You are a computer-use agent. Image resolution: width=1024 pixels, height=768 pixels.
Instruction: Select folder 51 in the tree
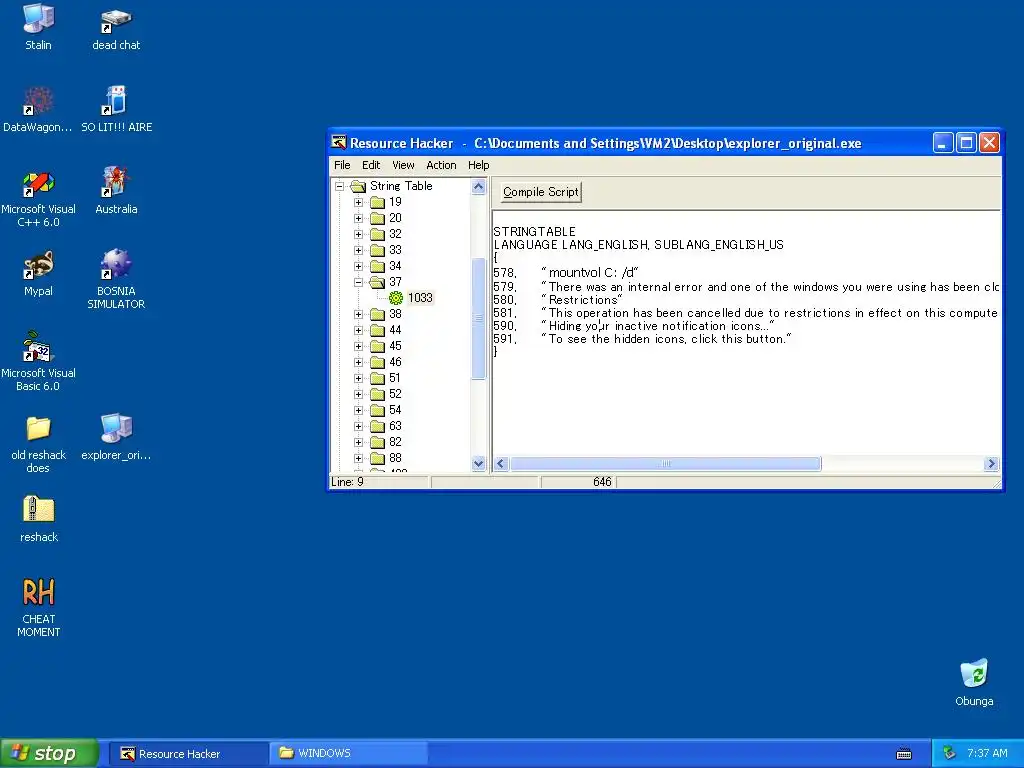(x=387, y=378)
